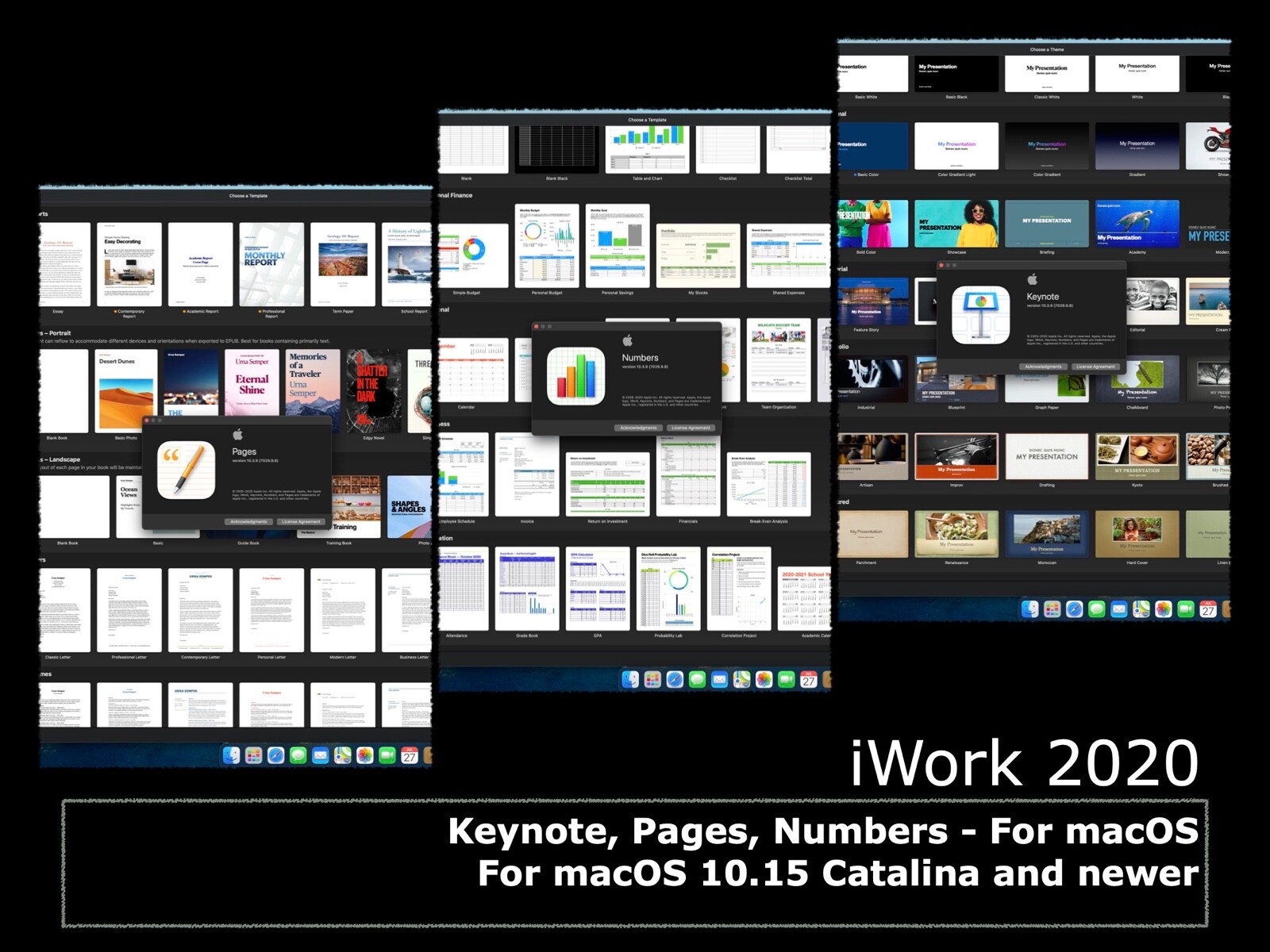The height and width of the screenshot is (952, 1270).
Task: Open Calendar in the Numbers screenshot dock
Action: click(x=809, y=679)
